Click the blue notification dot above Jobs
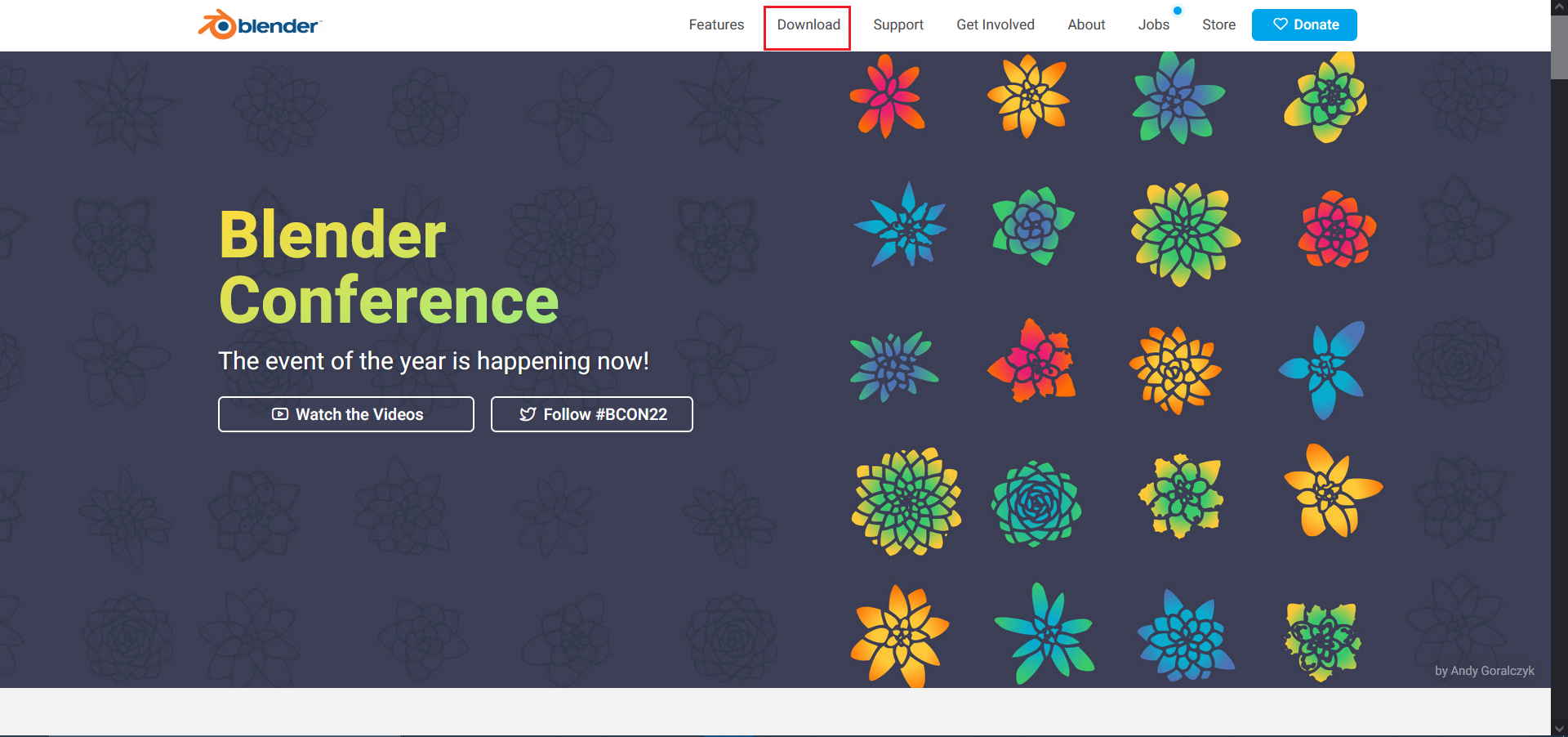 [x=1177, y=11]
